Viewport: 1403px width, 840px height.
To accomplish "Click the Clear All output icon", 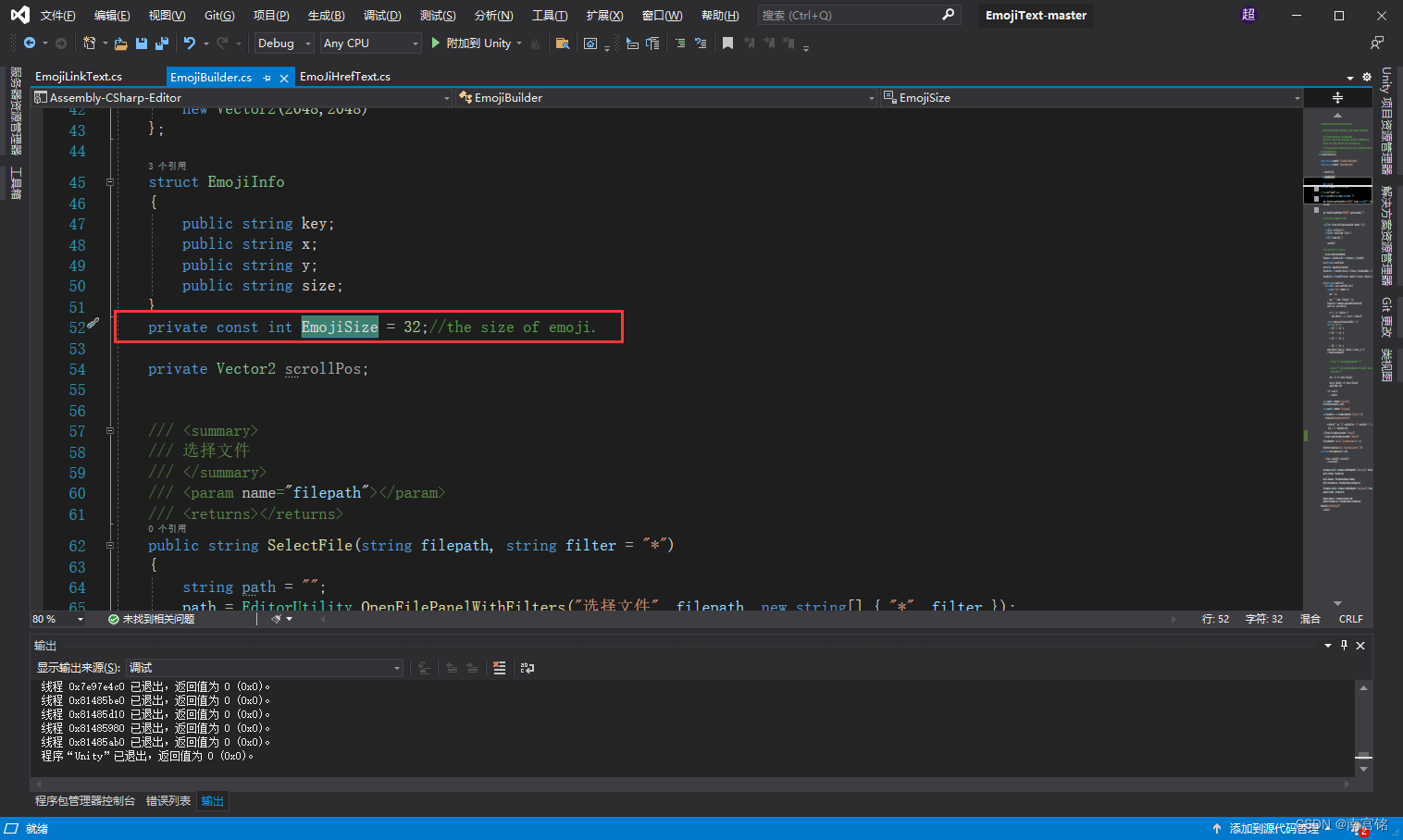I will (500, 668).
